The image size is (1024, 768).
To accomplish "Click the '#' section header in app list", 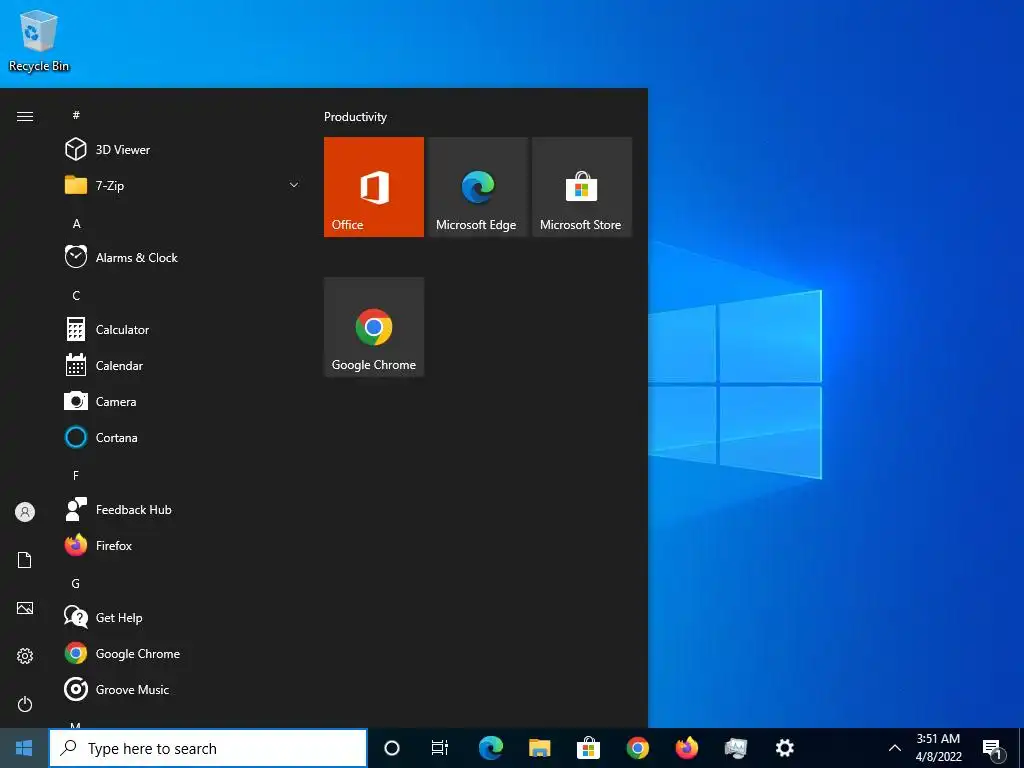I will [76, 115].
